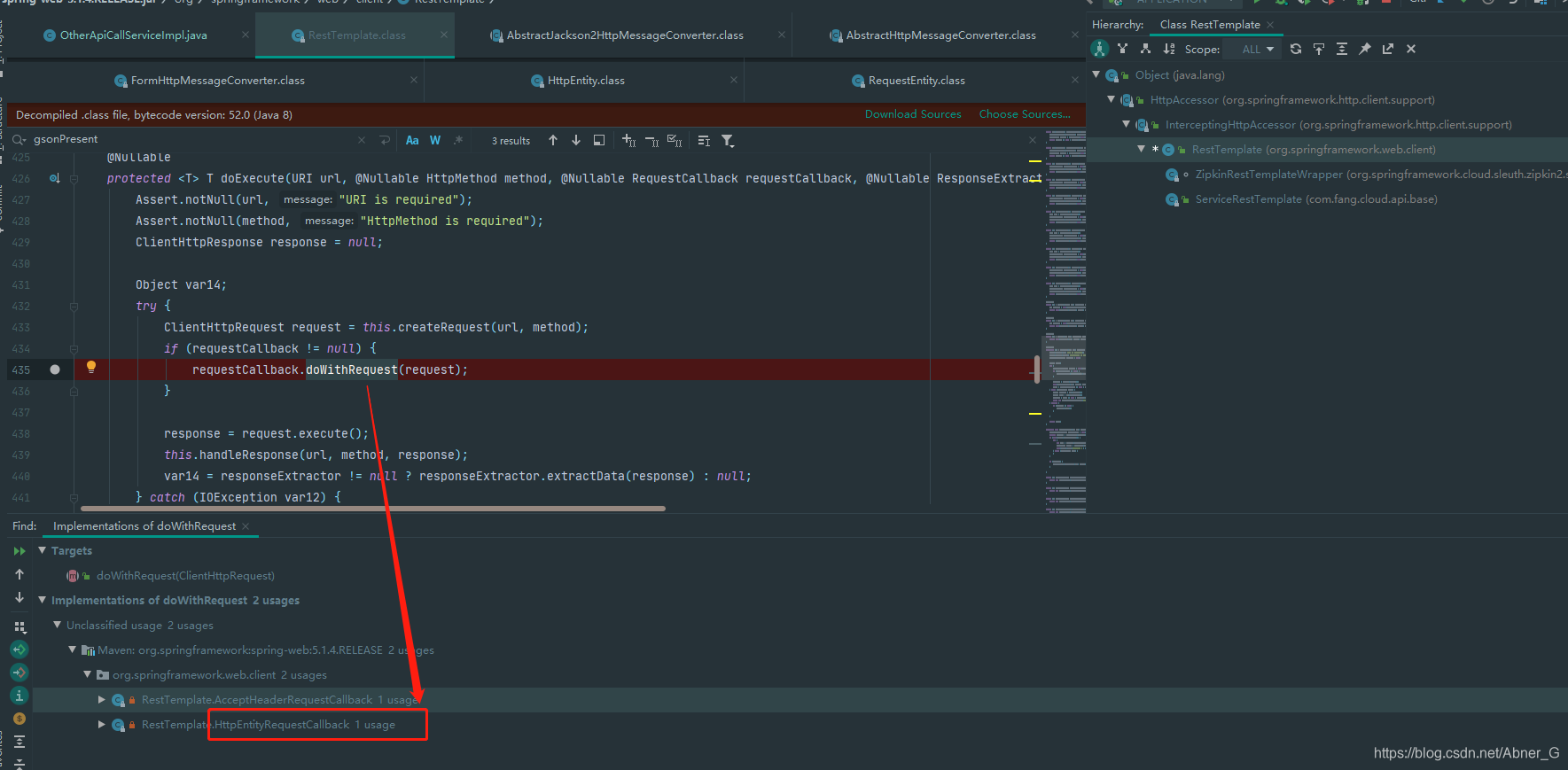Go to next search occurrence
The image size is (1568, 770).
click(x=576, y=140)
